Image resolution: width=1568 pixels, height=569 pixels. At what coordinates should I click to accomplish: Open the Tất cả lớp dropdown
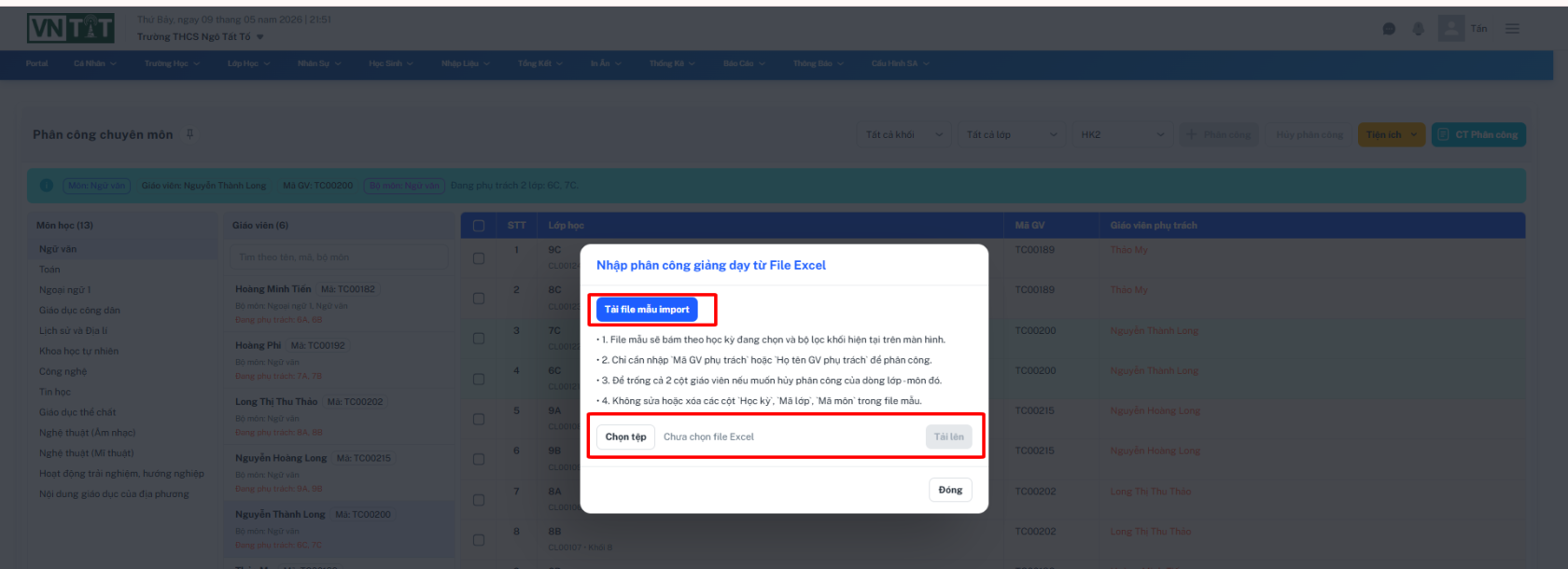(x=1012, y=134)
